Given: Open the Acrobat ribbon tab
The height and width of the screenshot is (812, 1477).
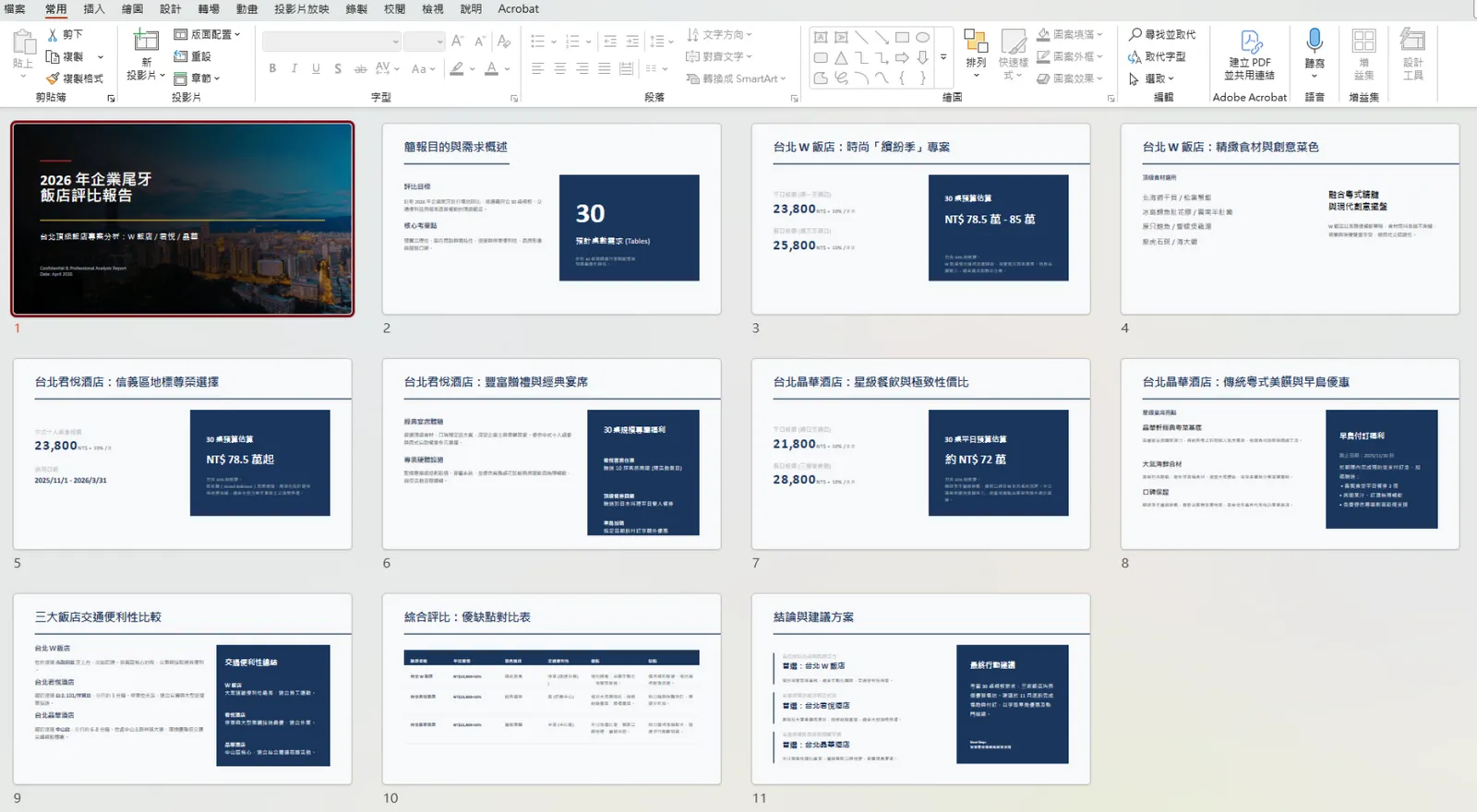Looking at the screenshot, I should tap(519, 9).
